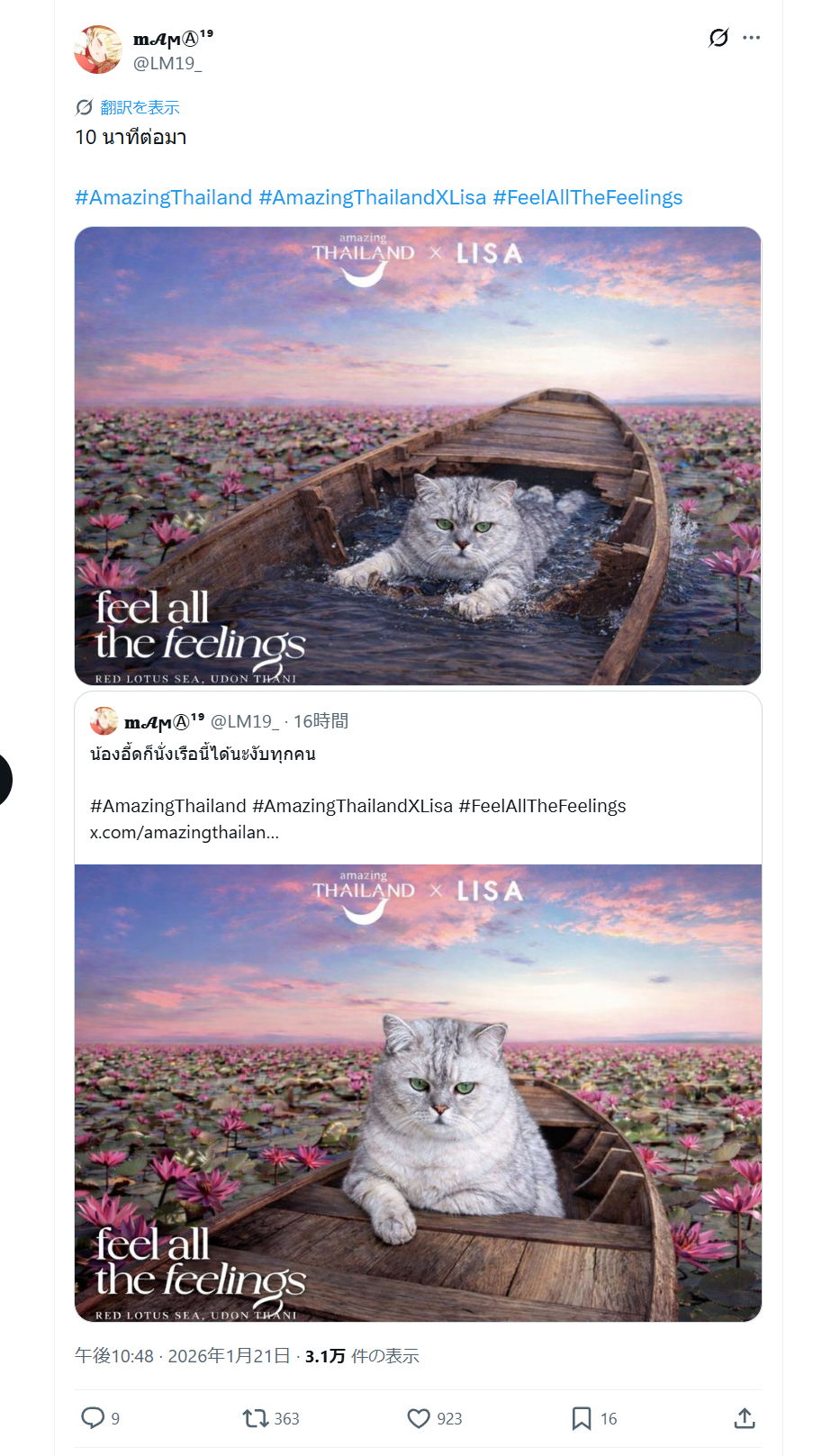Screen dimensions: 813x1456
Task: Open the quoted post's cat sitting image
Action: 418,1092
